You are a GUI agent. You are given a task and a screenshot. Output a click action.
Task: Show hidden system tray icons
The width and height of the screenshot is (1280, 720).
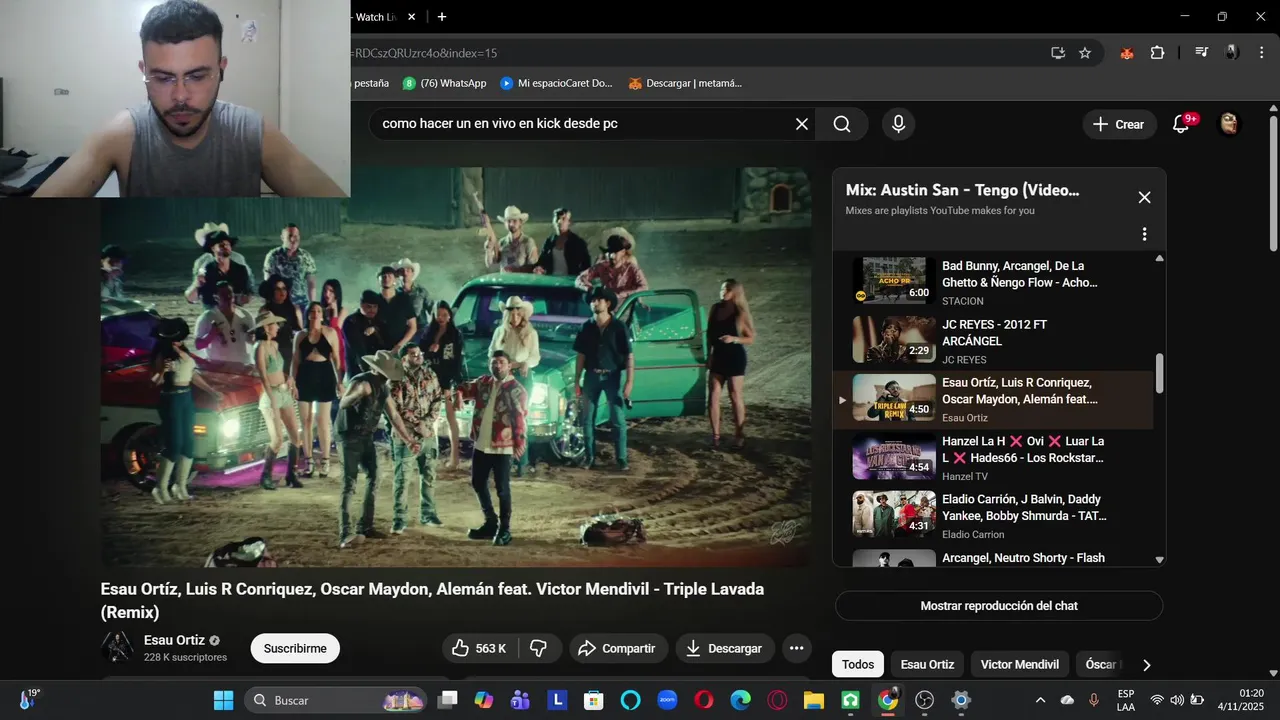tap(1040, 700)
